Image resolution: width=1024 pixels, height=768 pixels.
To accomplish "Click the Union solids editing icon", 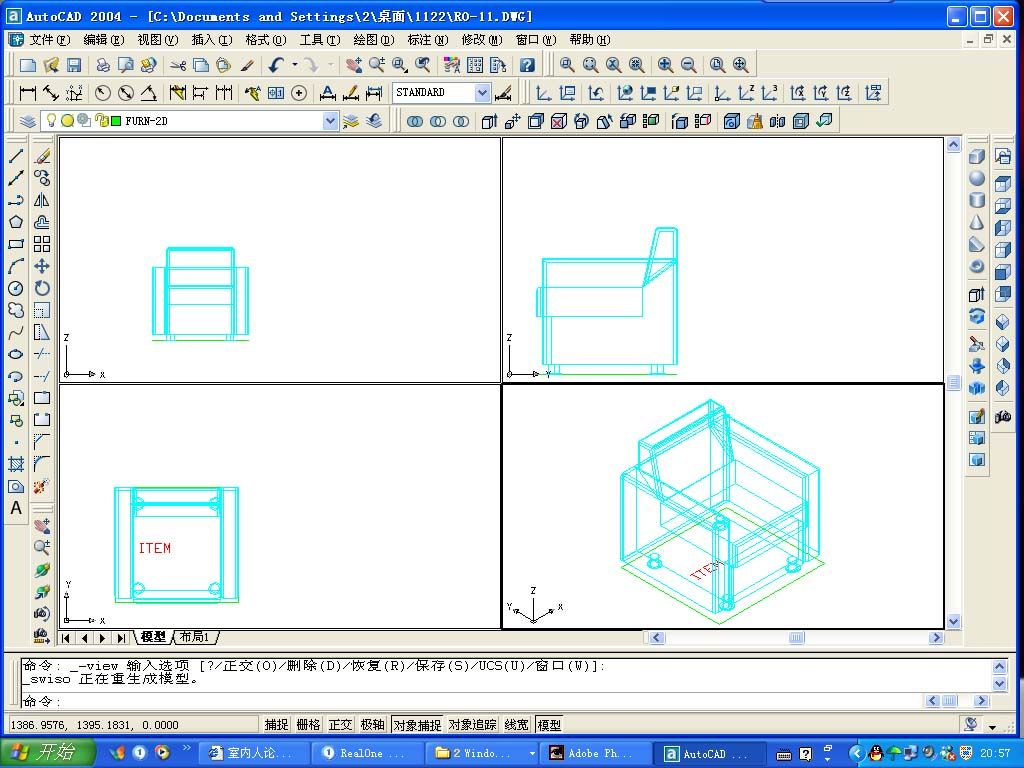I will pyautogui.click(x=415, y=121).
